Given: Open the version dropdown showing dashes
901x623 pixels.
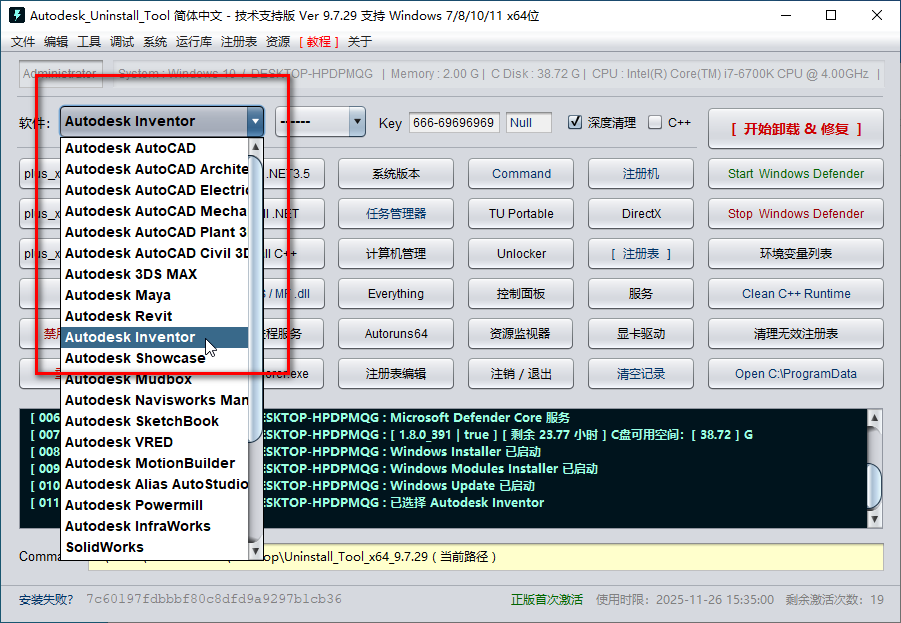Looking at the screenshot, I should coord(320,122).
